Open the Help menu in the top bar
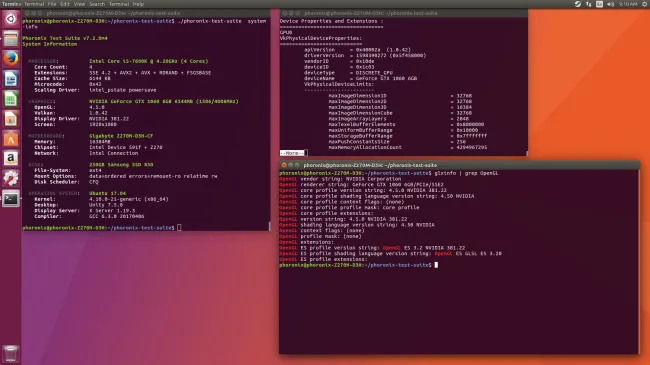Image resolution: width=650 pixels, height=365 pixels. (138, 4)
